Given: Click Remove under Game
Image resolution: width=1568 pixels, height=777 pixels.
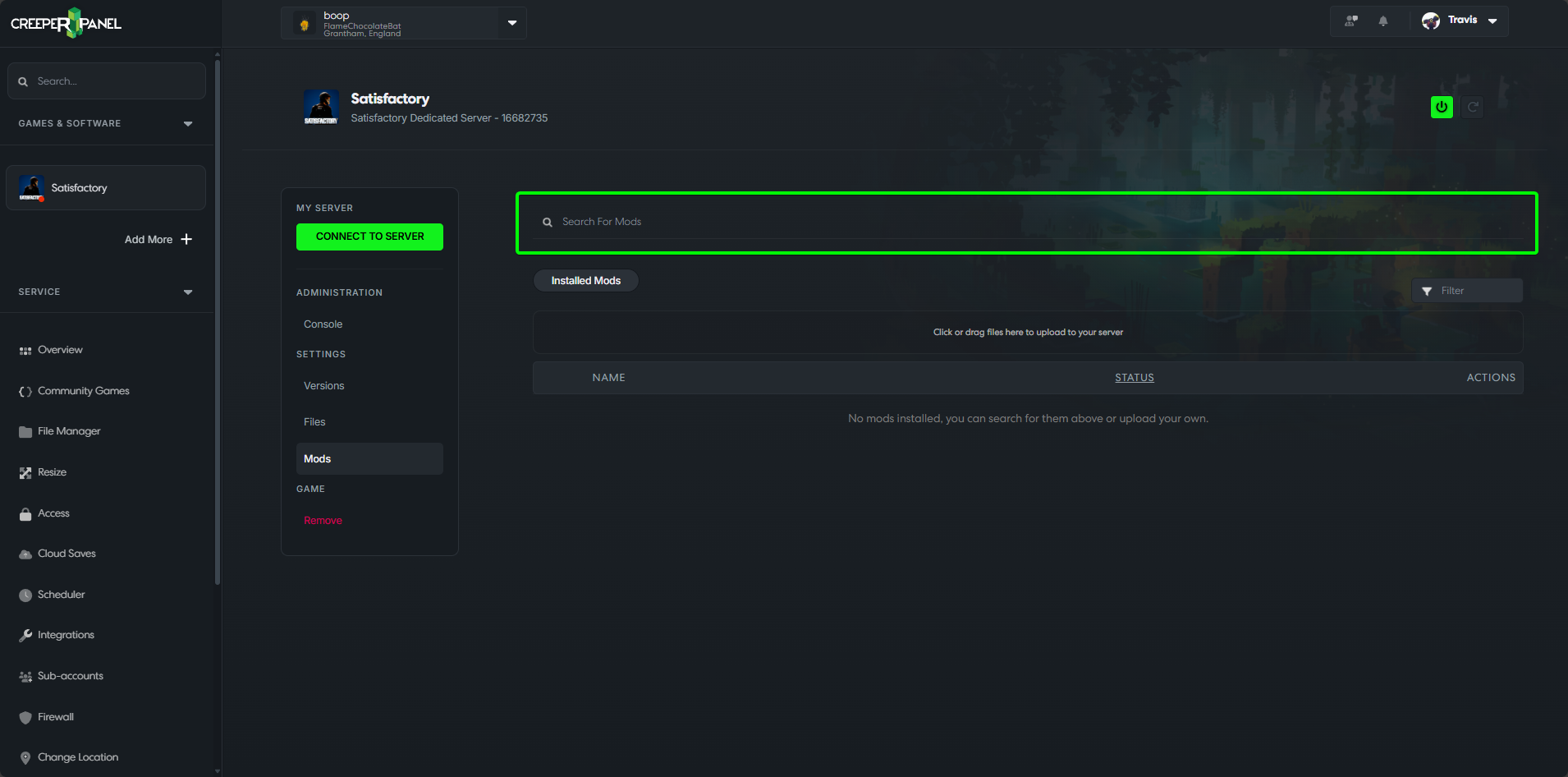Looking at the screenshot, I should click(323, 521).
